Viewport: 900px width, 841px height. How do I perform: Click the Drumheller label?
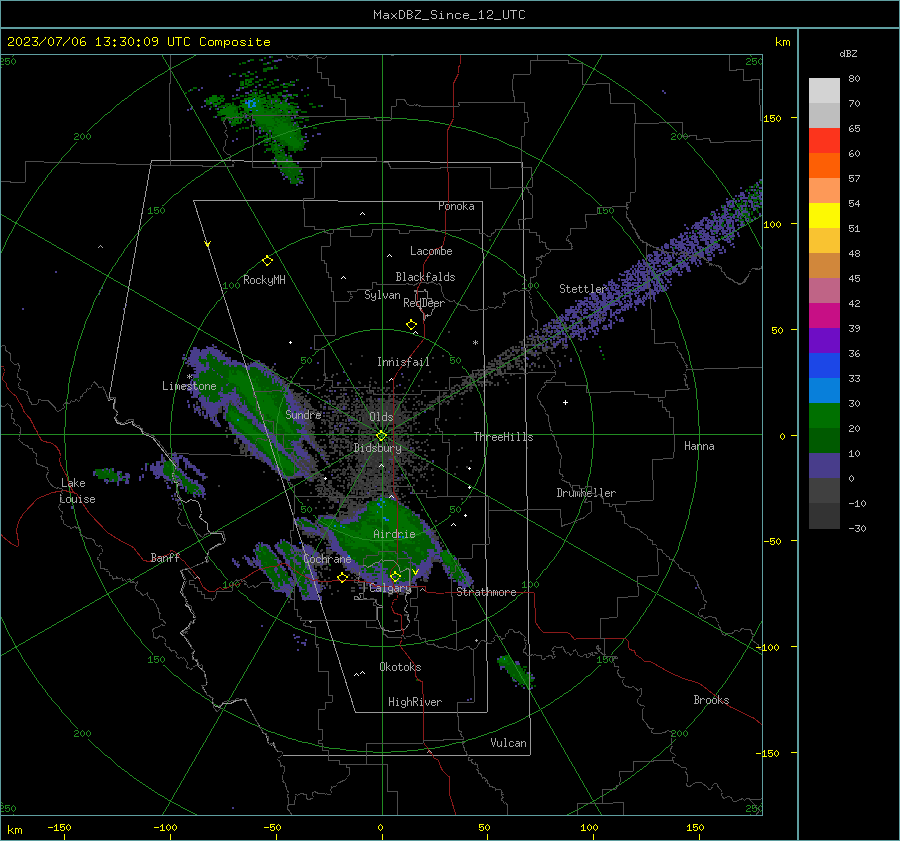(586, 493)
